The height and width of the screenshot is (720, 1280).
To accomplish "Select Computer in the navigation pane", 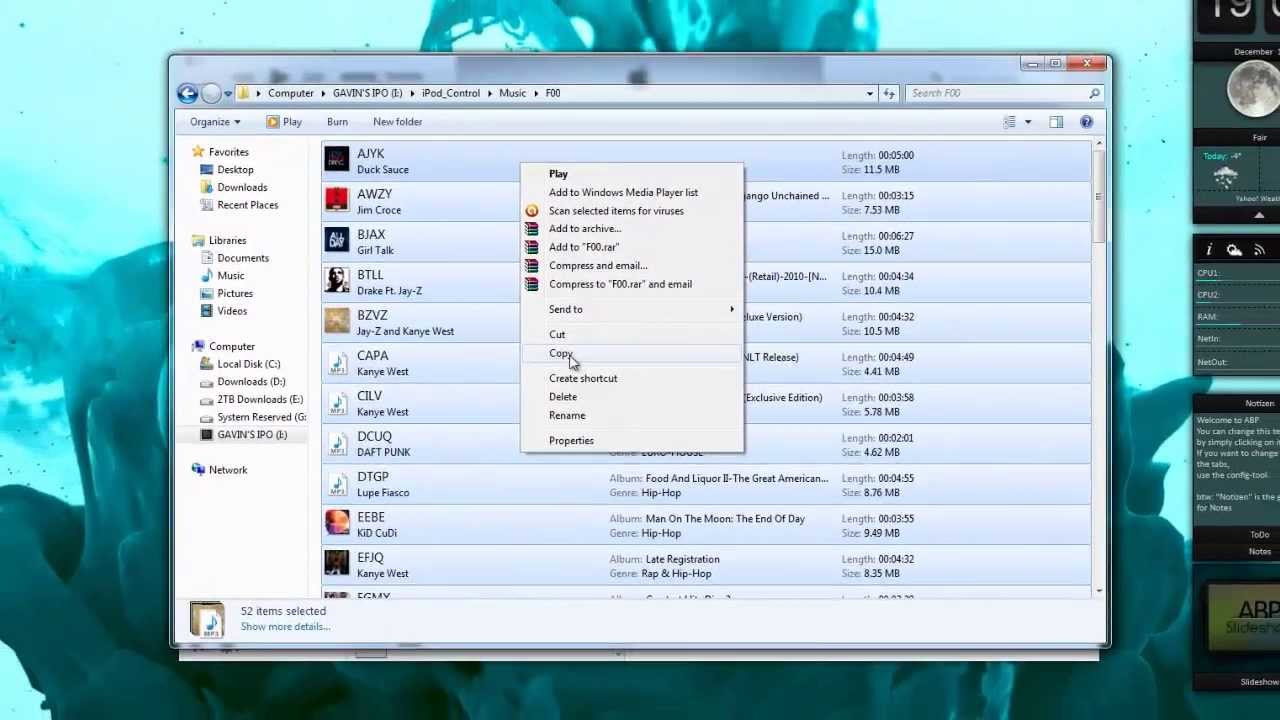I will (231, 346).
